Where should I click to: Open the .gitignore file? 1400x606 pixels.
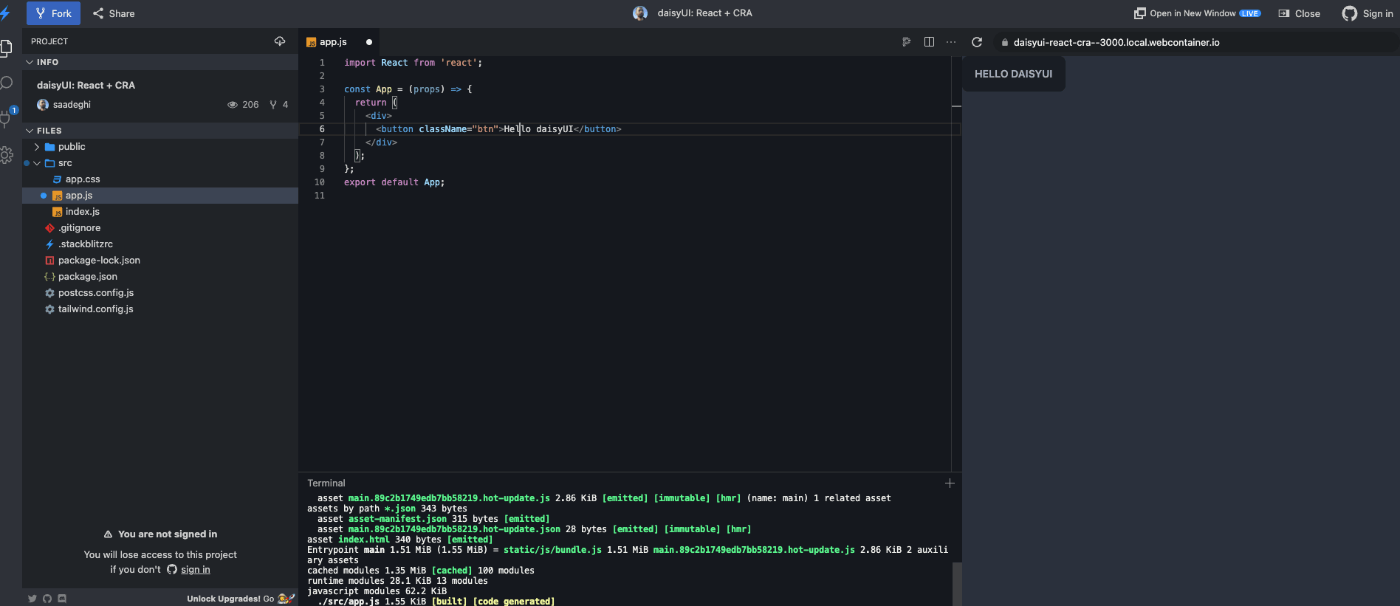[160, 227]
